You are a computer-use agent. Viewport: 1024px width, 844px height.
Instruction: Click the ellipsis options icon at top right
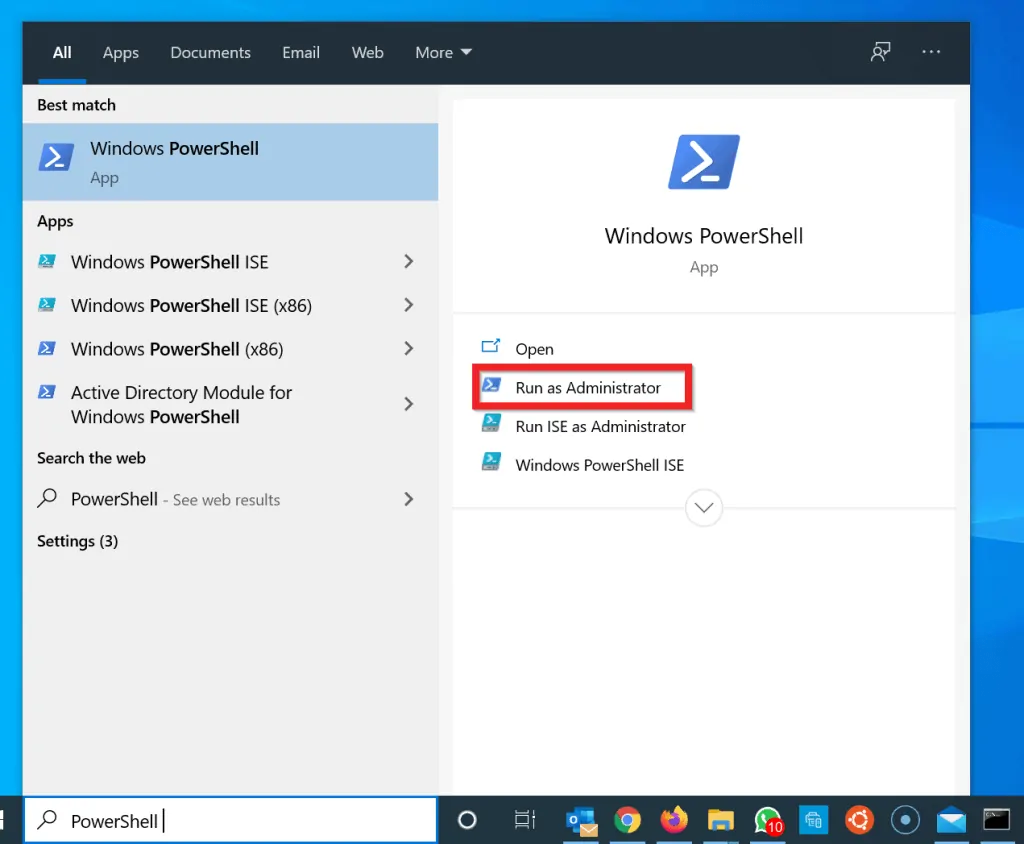pyautogui.click(x=931, y=52)
